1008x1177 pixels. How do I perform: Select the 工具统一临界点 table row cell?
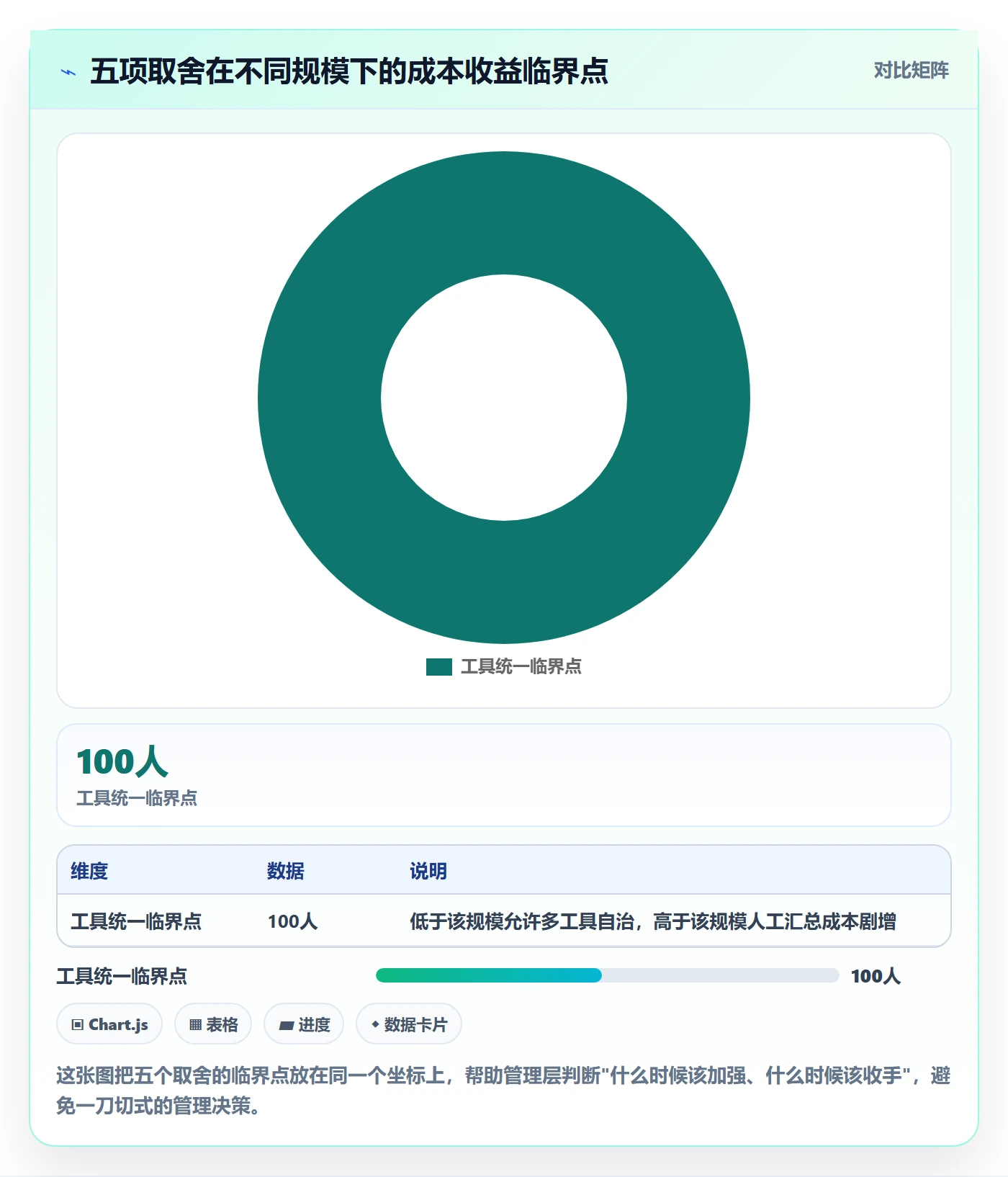pyautogui.click(x=136, y=921)
